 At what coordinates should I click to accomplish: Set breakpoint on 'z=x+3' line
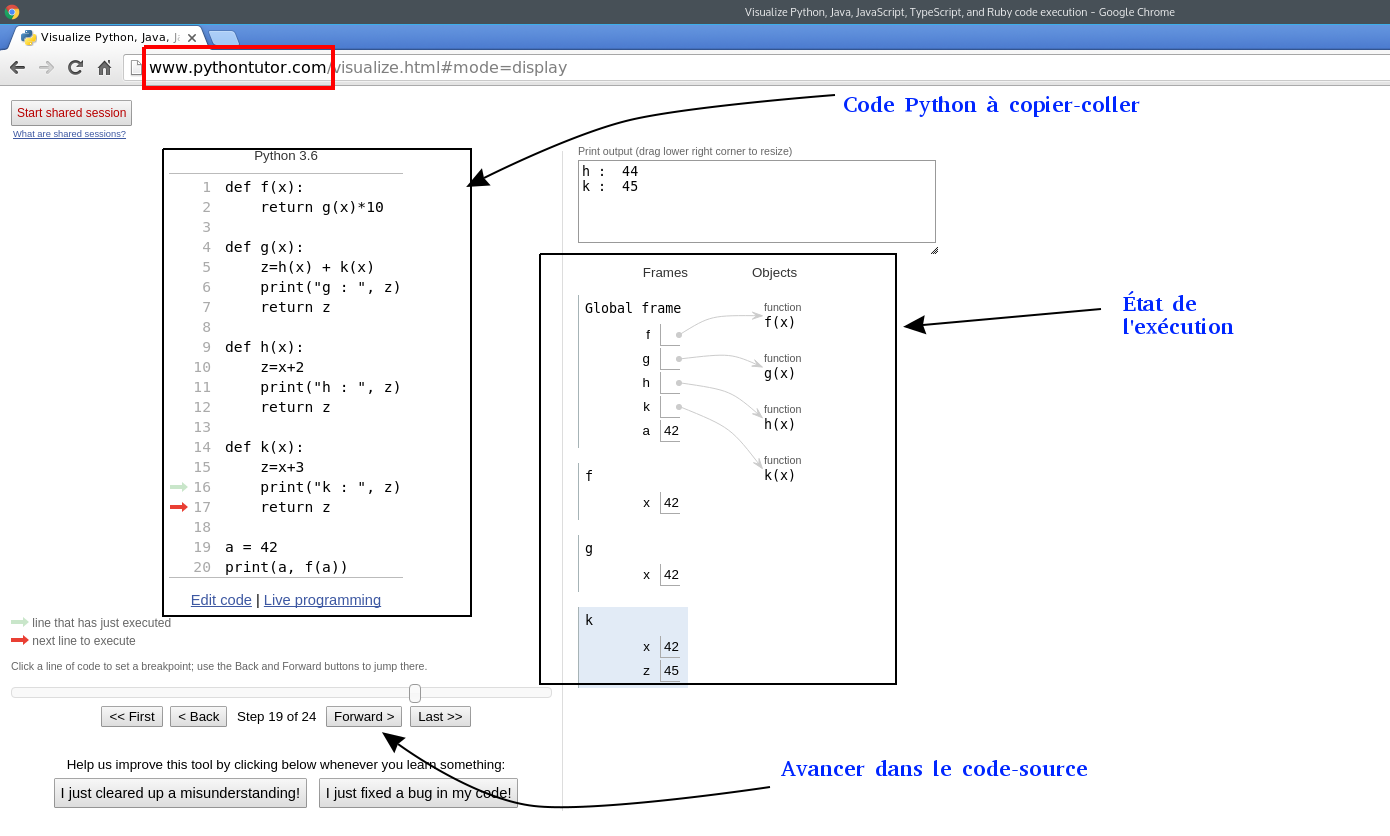point(282,467)
